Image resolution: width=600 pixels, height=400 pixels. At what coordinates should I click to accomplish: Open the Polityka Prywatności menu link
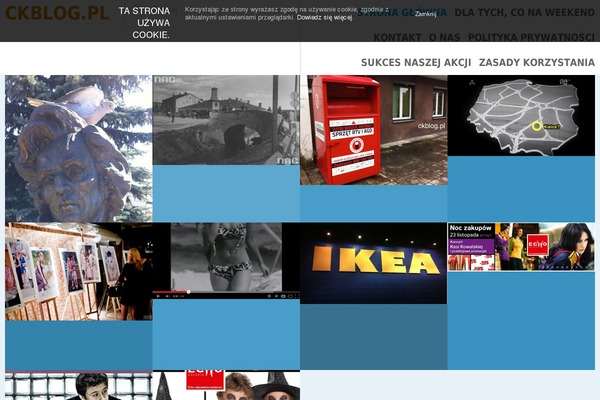click(x=532, y=38)
